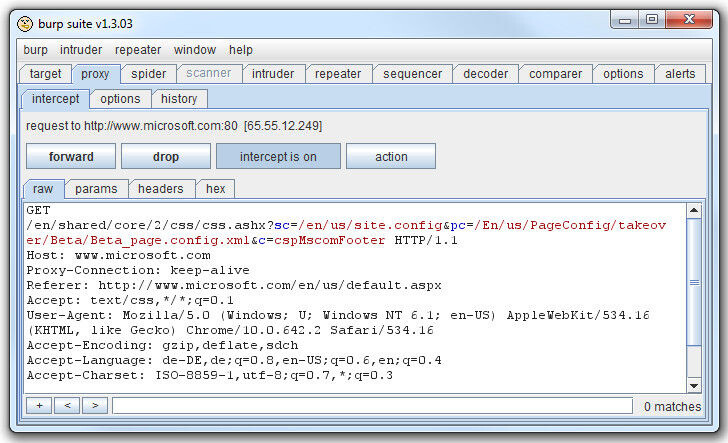Switch to the headers view tab

(161, 189)
